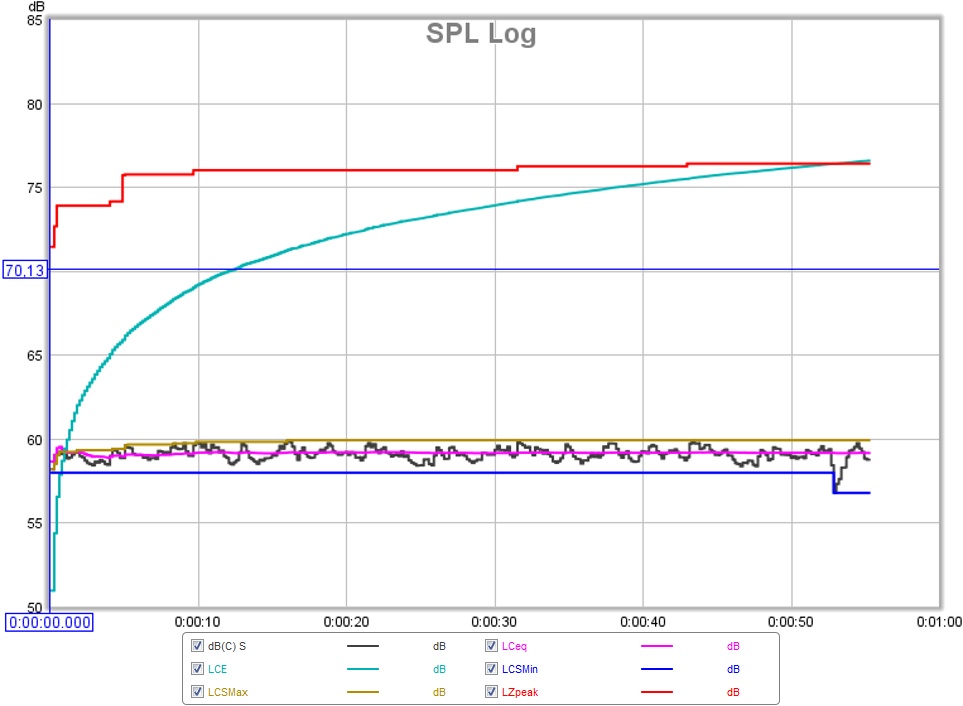Click the blue LCSMin legend line swatch
Screen dimensions: 963x706
pyautogui.click(x=657, y=669)
